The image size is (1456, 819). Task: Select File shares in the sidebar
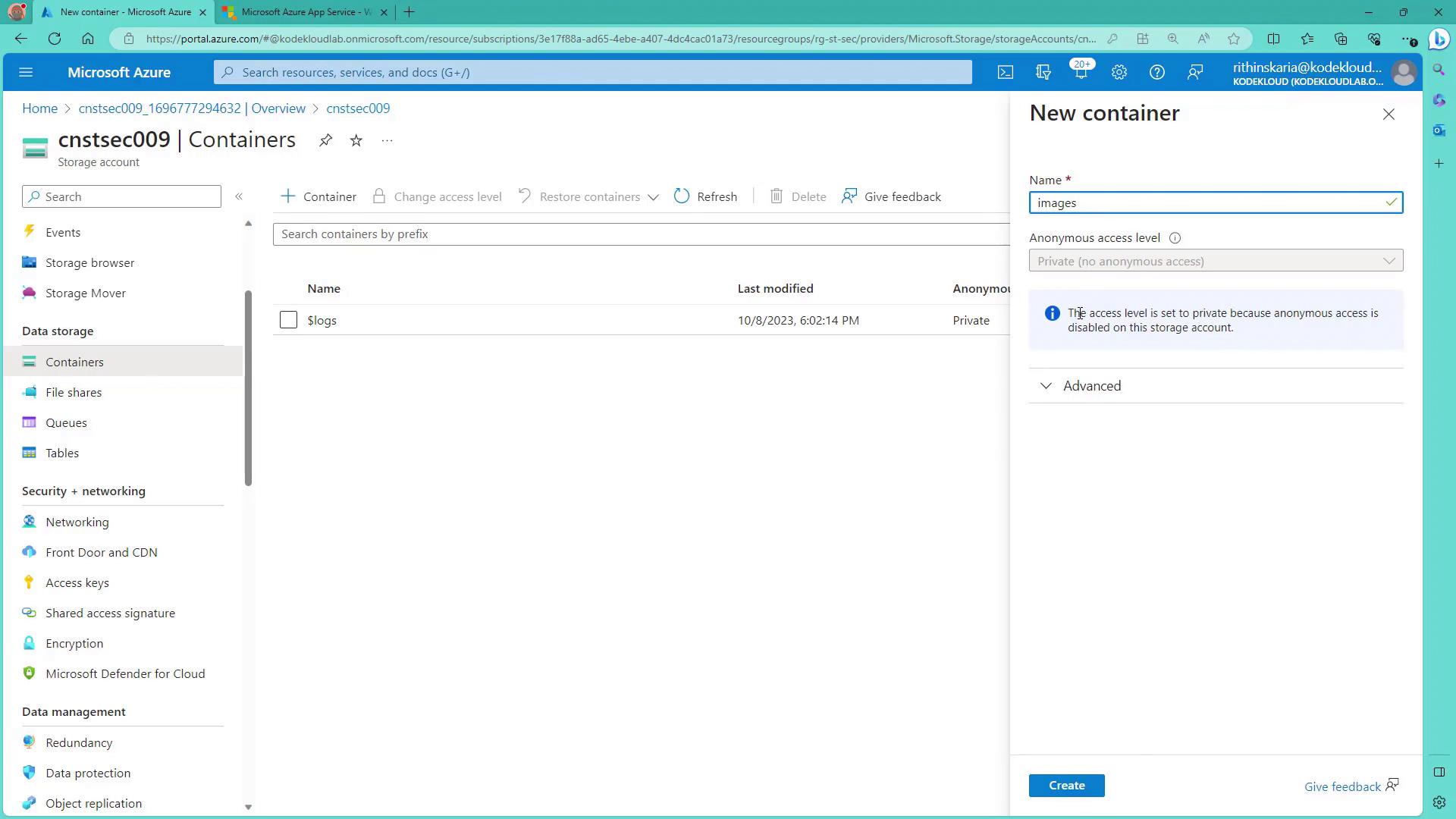click(x=74, y=392)
